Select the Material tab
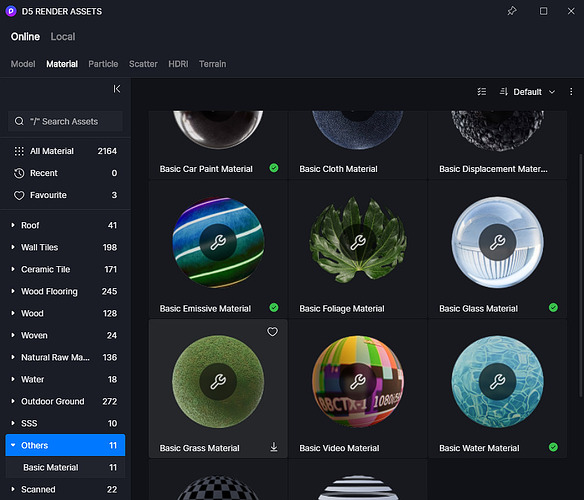584x500 pixels. pyautogui.click(x=62, y=64)
